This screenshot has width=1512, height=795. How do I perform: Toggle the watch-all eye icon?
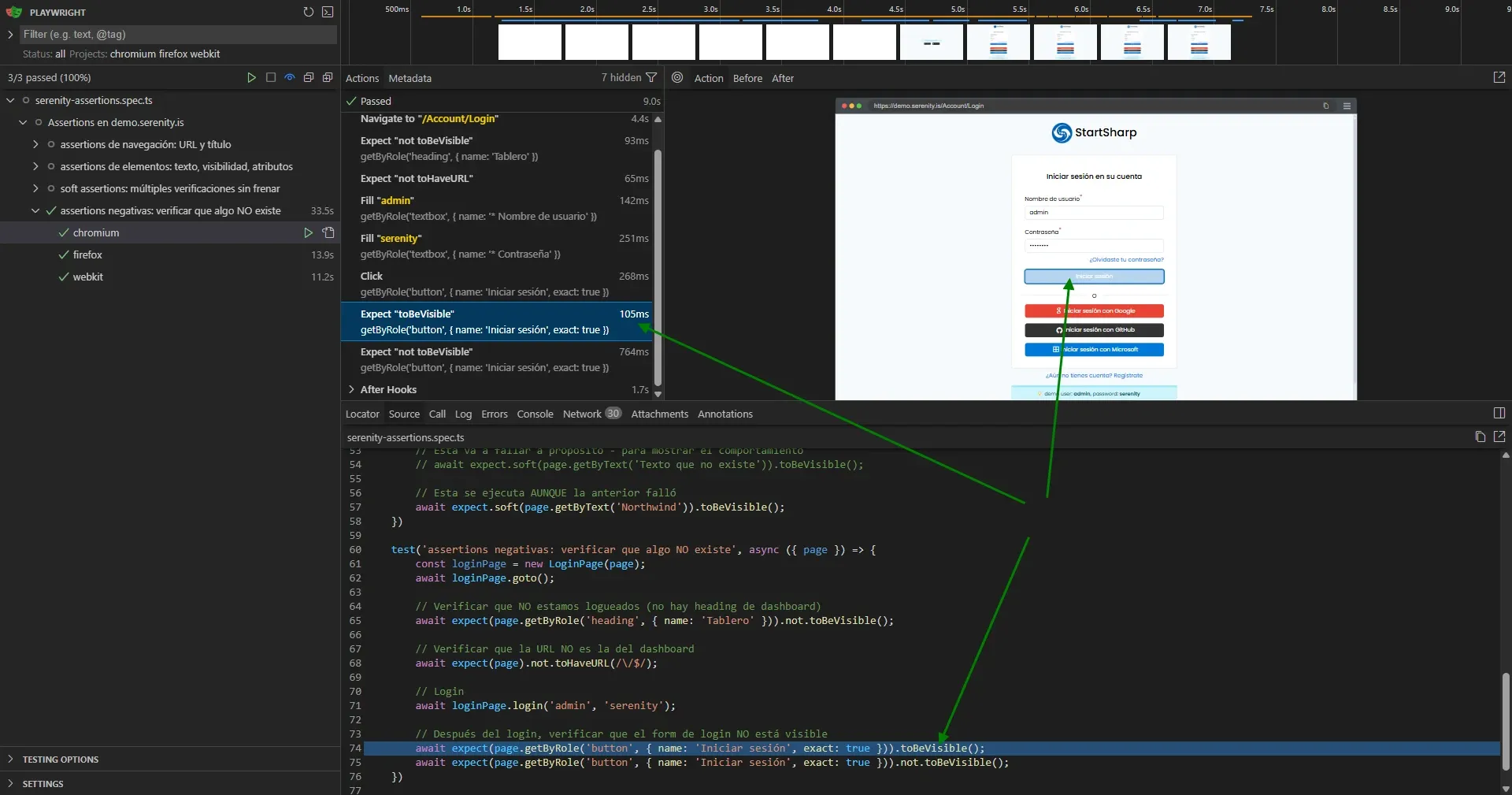click(x=289, y=77)
